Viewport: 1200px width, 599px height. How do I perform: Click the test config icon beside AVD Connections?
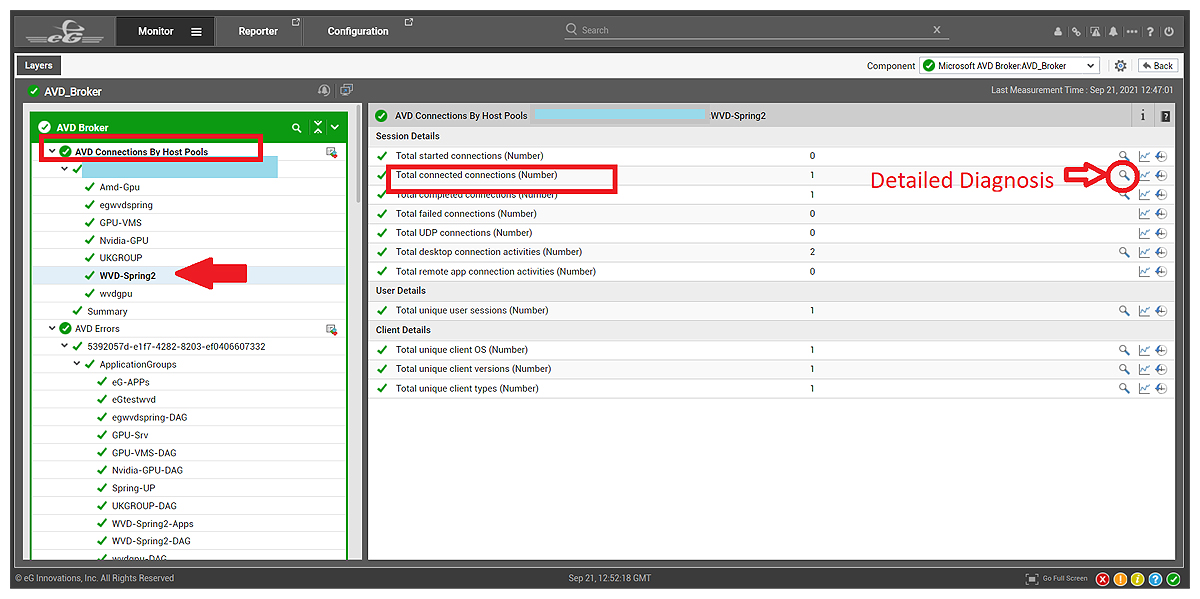tap(331, 152)
